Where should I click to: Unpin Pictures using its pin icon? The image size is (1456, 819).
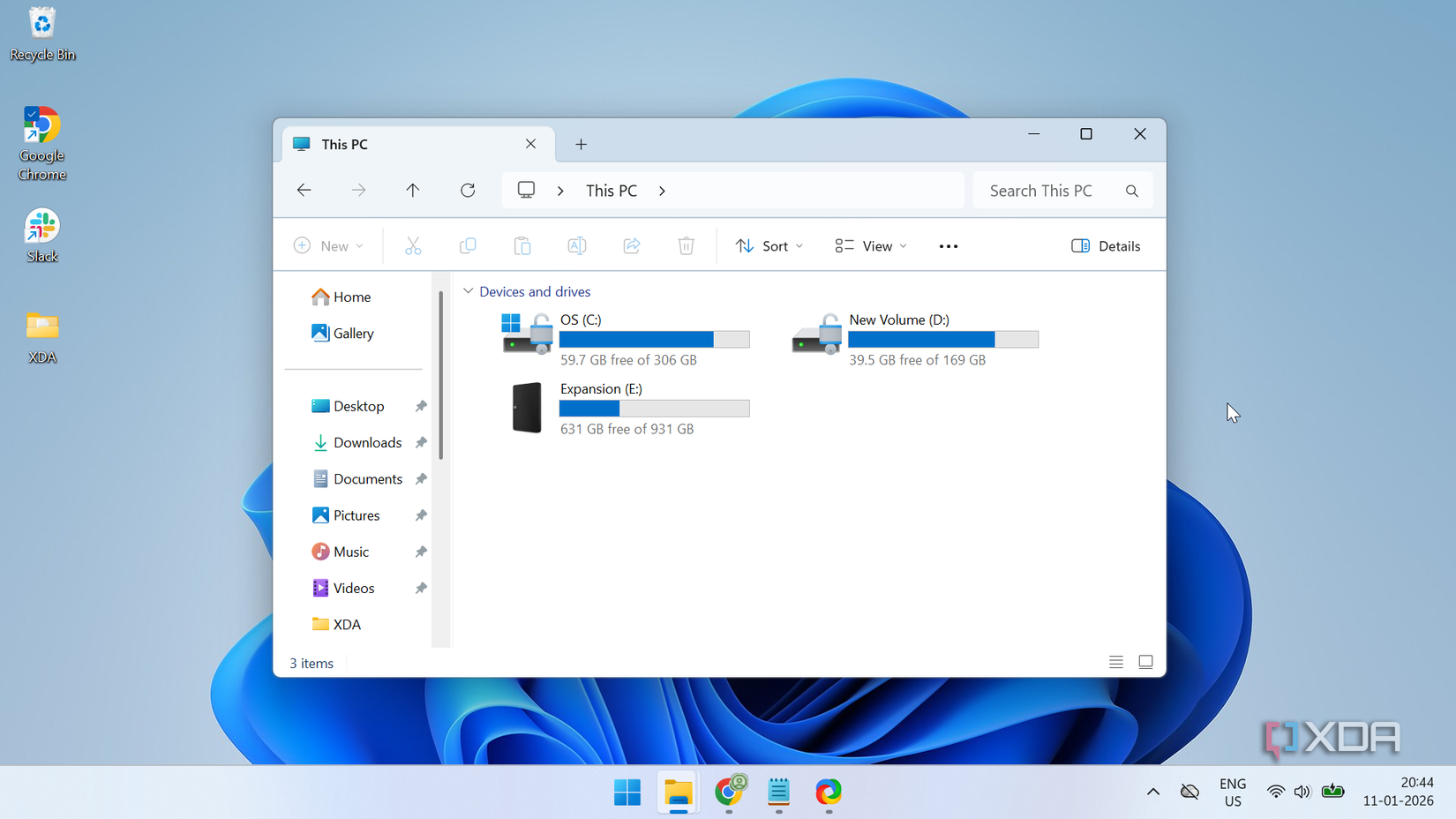(x=421, y=515)
